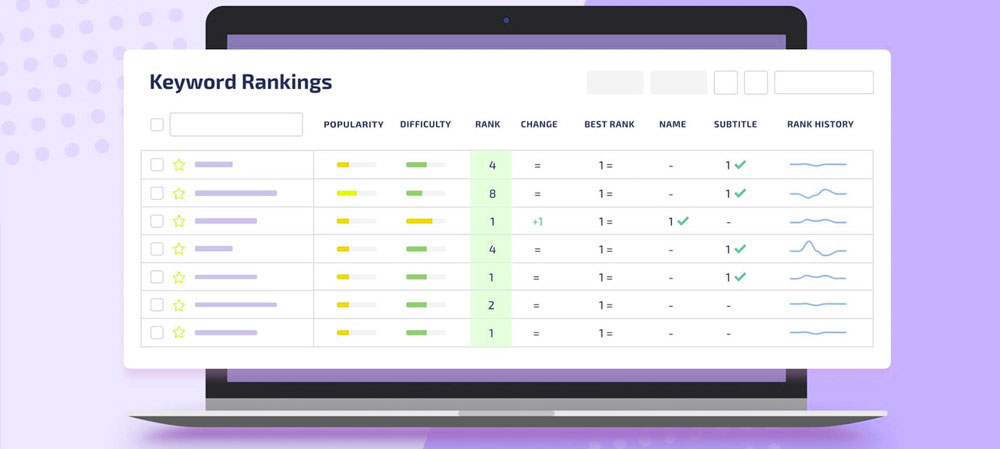Sort by the Popularity column header
Screen dimensions: 1000x449
[x=353, y=124]
